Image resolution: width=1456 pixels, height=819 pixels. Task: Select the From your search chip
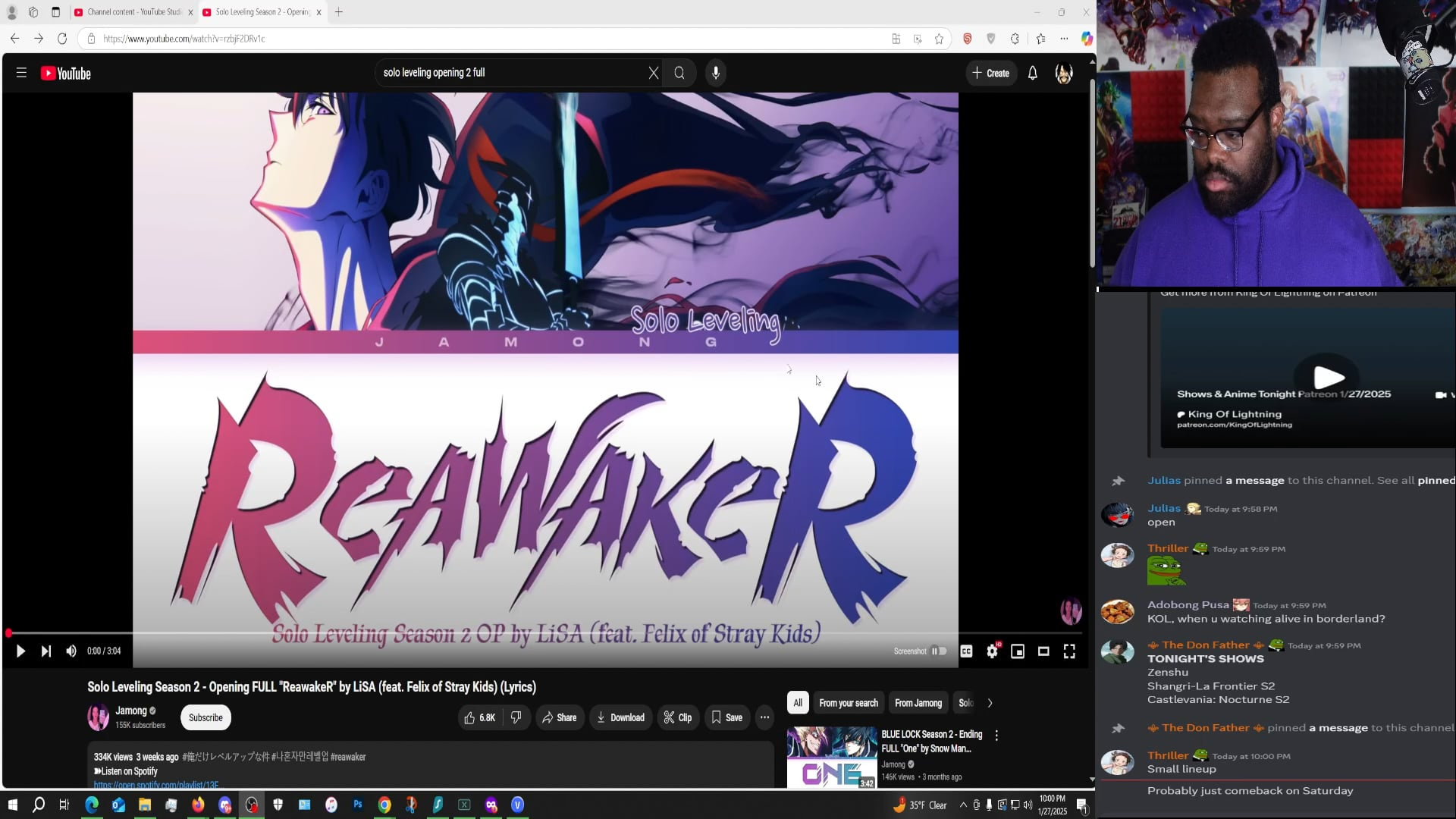point(849,703)
